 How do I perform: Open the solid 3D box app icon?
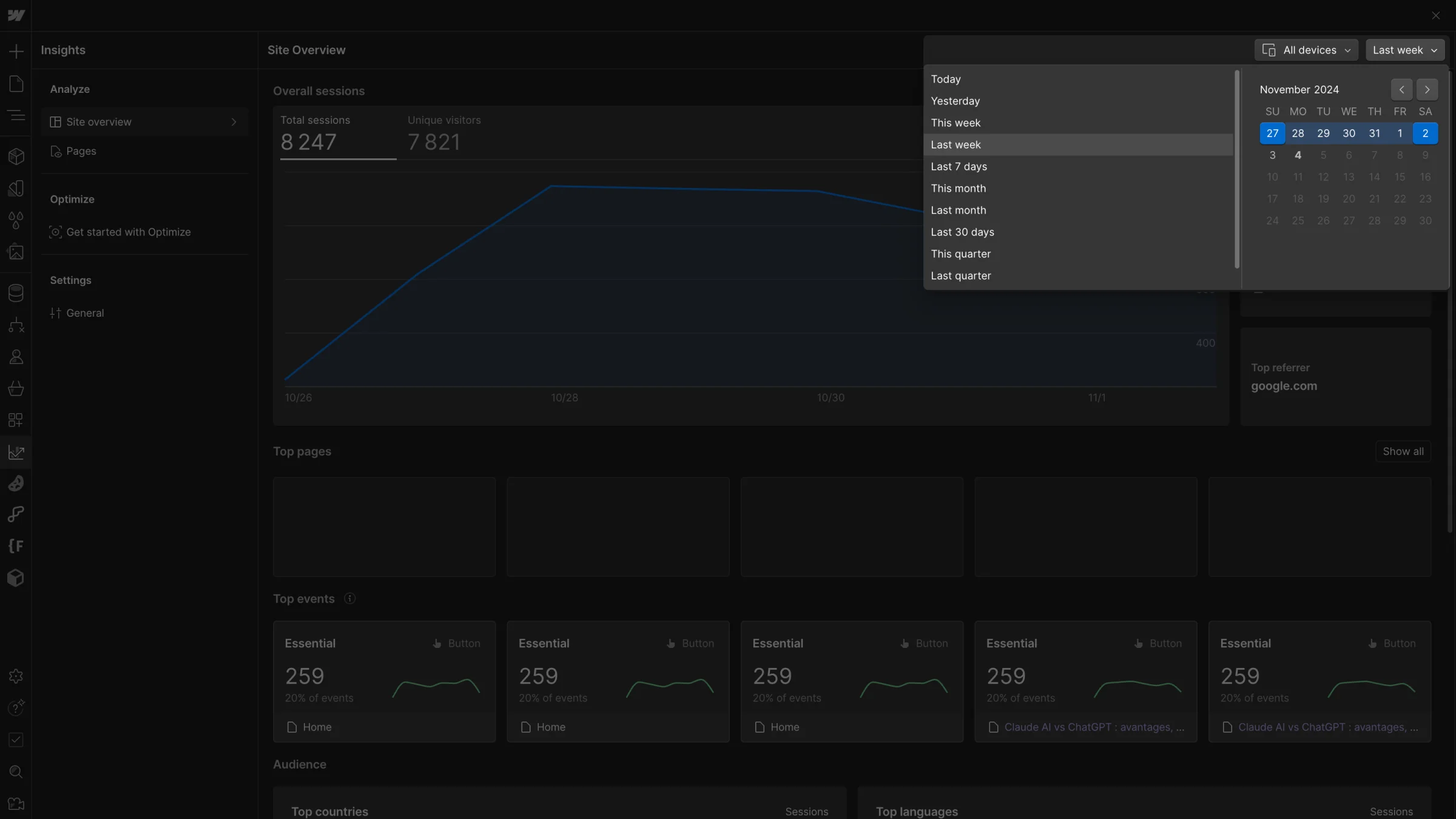click(x=16, y=578)
